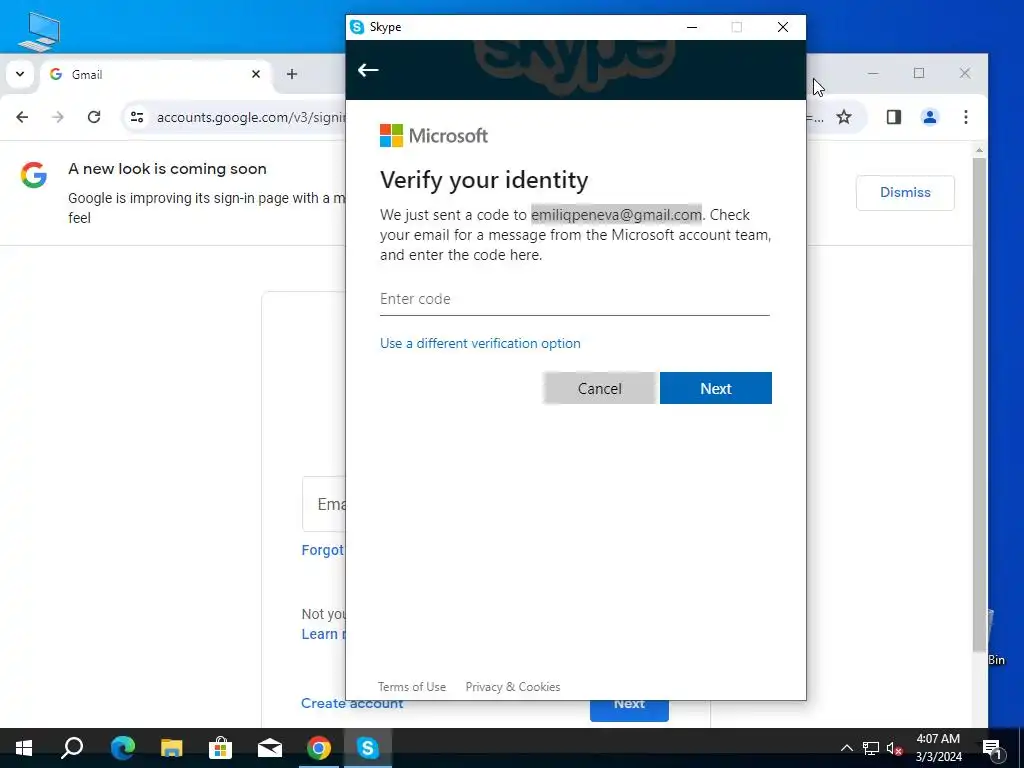The height and width of the screenshot is (768, 1024).
Task: Launch Microsoft Edge from taskbar
Action: [122, 748]
